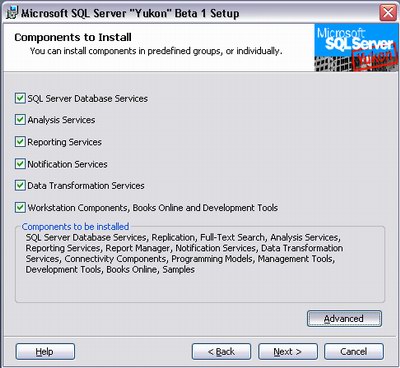Screen dimensions: 400x368
Task: Disable Reporting Services component
Action: (20, 142)
